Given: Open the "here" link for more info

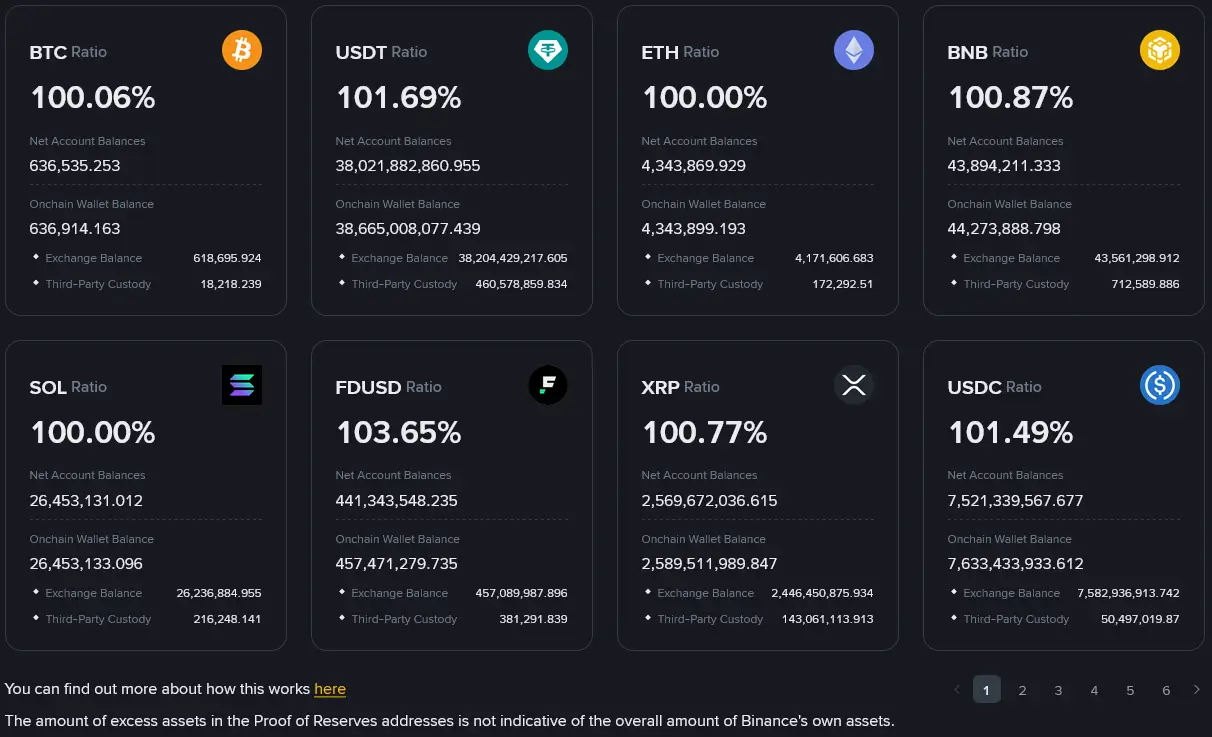Looking at the screenshot, I should pyautogui.click(x=330, y=689).
